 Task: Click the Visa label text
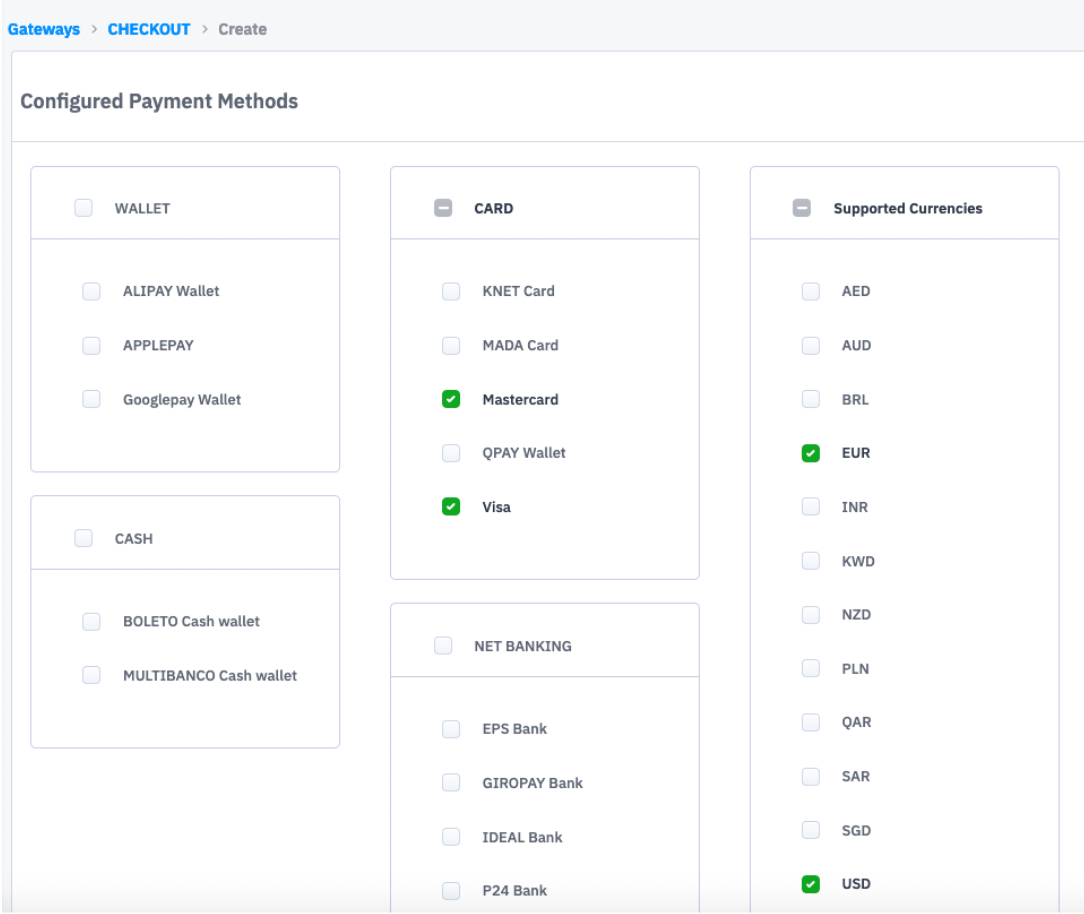[496, 507]
